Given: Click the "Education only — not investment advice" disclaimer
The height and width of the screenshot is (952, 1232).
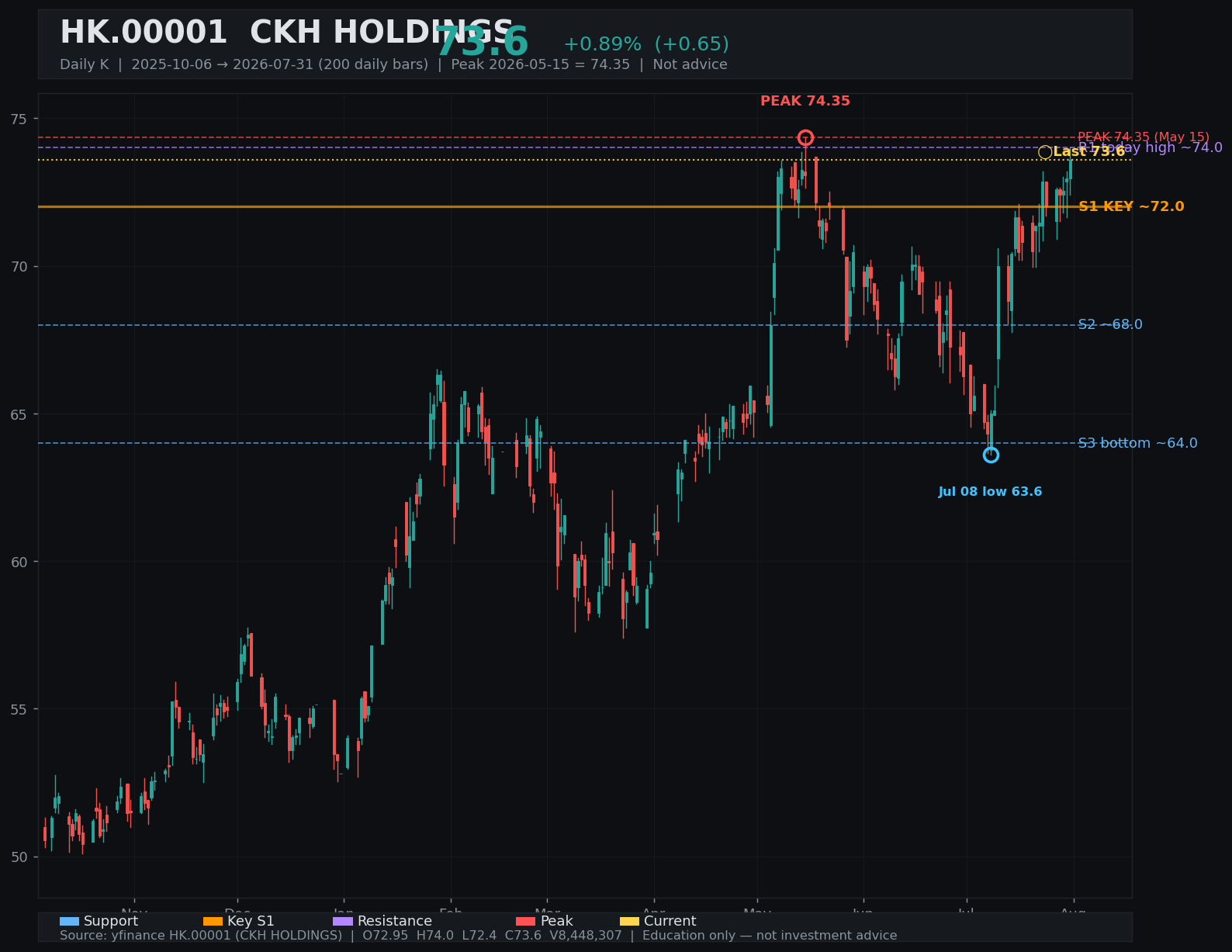Looking at the screenshot, I should (x=770, y=936).
